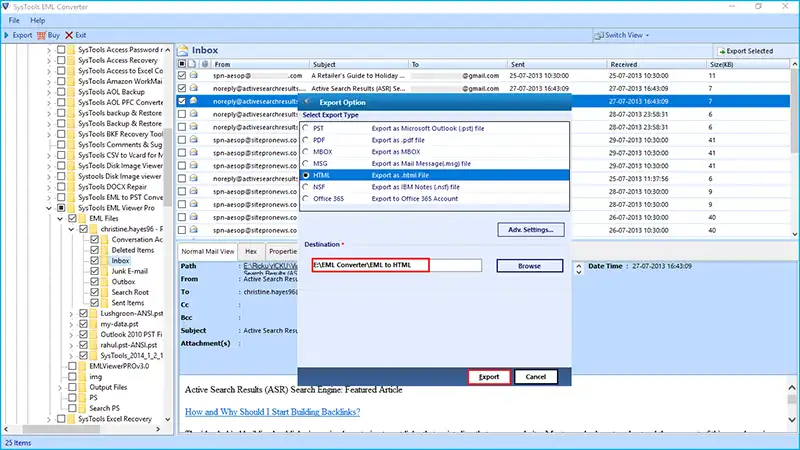Click the select-all header checkbox

182,64
